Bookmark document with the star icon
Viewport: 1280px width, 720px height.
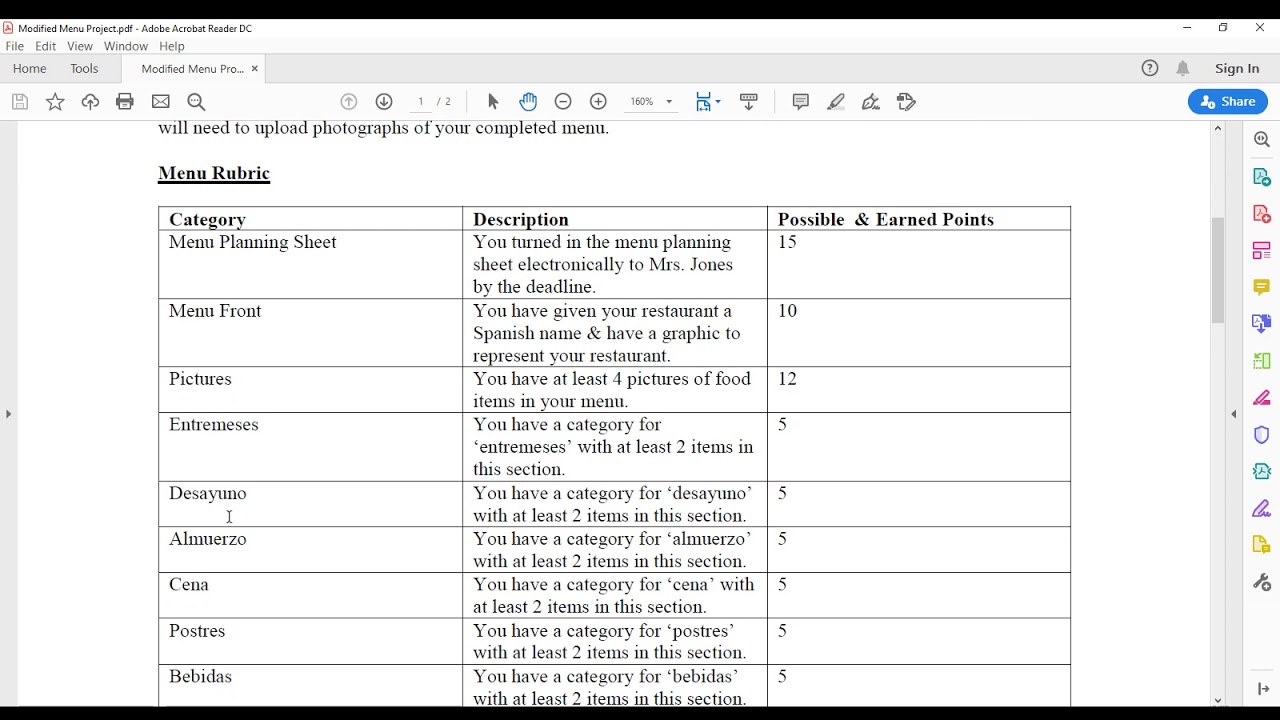tap(55, 102)
